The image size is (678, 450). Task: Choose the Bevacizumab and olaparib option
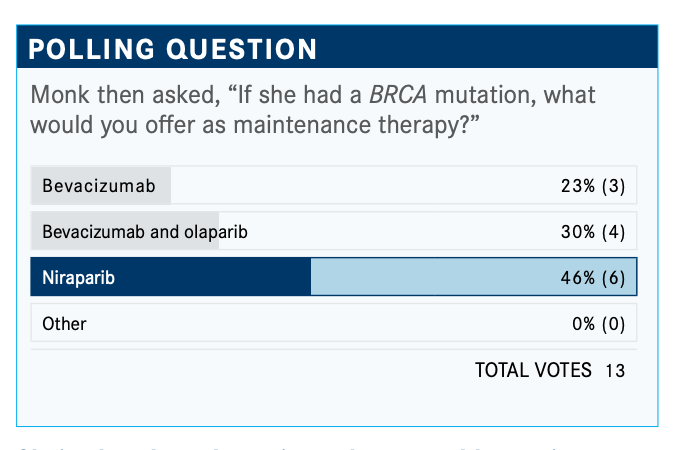tap(334, 231)
